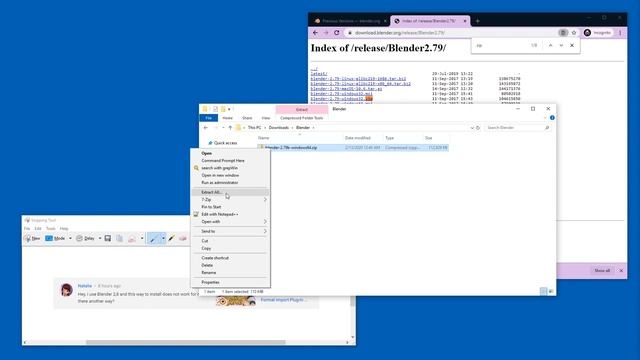Open the File tab in Explorer ribbon
This screenshot has width=640, height=360.
point(209,118)
